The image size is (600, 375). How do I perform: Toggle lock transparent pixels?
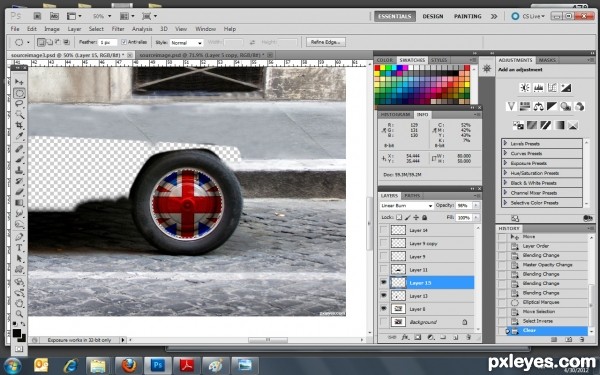(399, 217)
